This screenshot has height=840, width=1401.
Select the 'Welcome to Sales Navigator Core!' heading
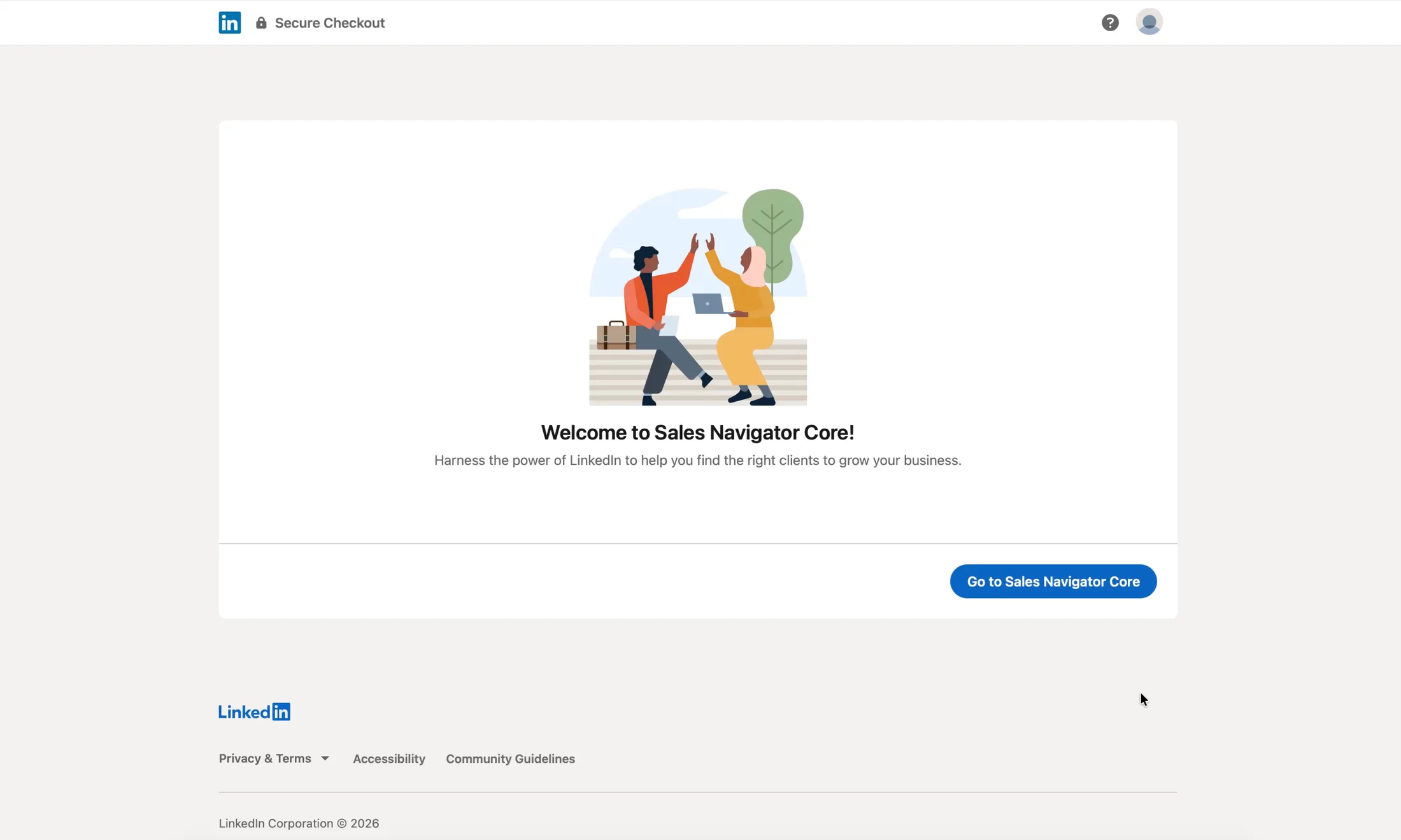698,432
